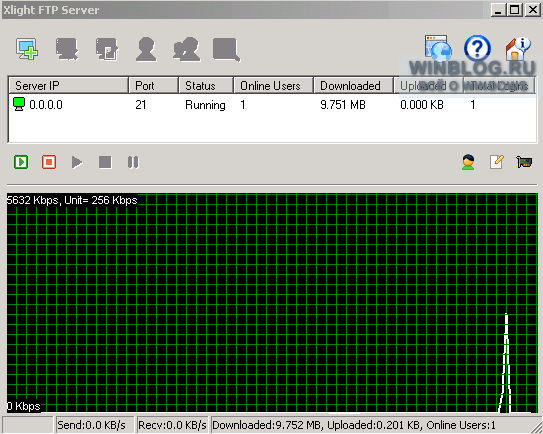The height and width of the screenshot is (434, 543).
Task: Minimize the Xlight FTP Server window
Action: point(498,10)
